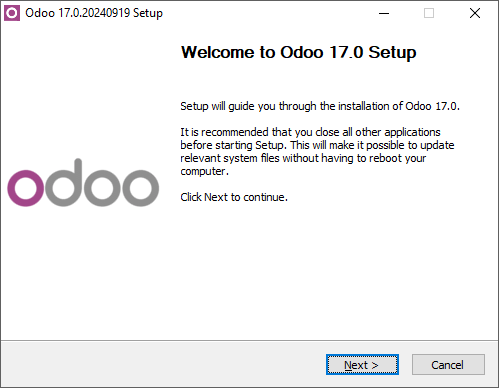Image resolution: width=499 pixels, height=388 pixels.
Task: Click the Next button to continue setup
Action: (x=362, y=365)
